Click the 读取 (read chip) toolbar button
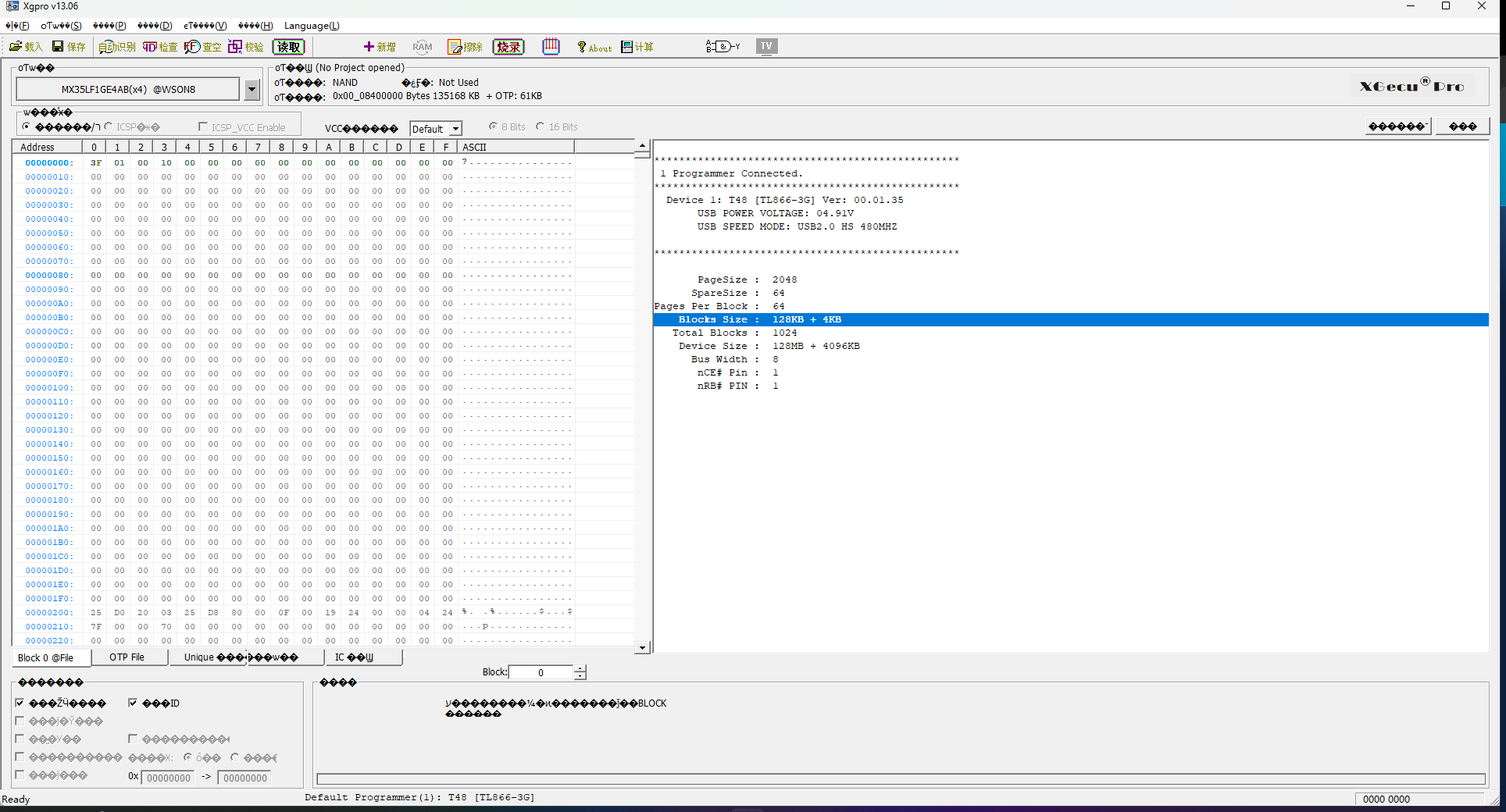This screenshot has height=812, width=1506. pyautogui.click(x=288, y=47)
